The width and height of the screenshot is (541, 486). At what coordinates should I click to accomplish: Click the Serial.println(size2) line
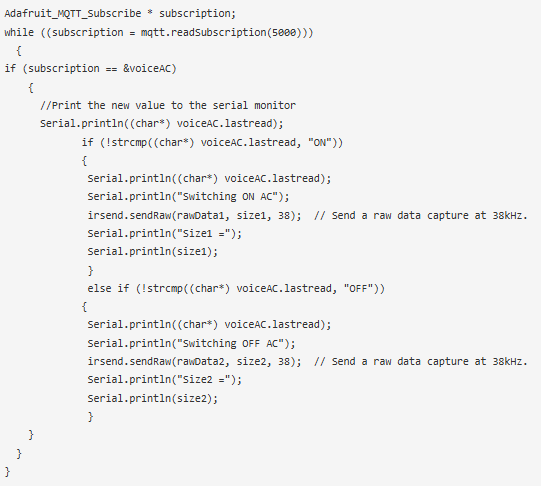(x=153, y=398)
